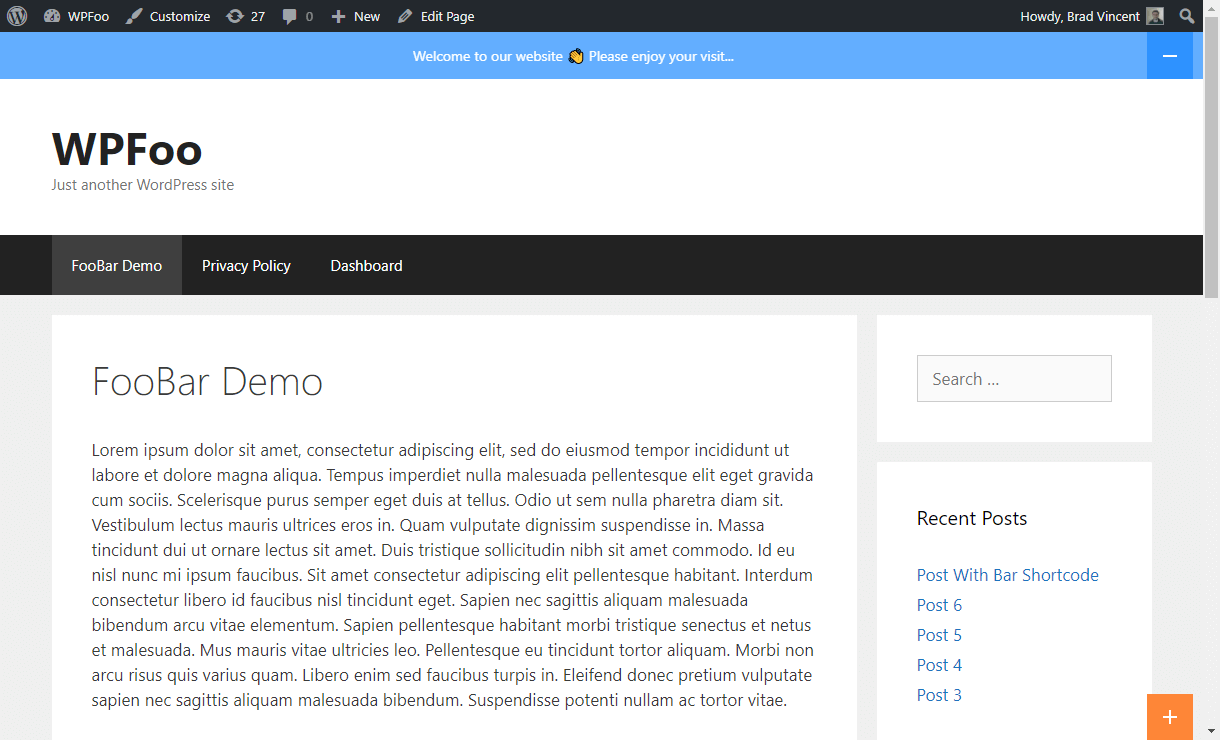The image size is (1220, 740).
Task: Open the Post 5 link
Action: coord(939,635)
